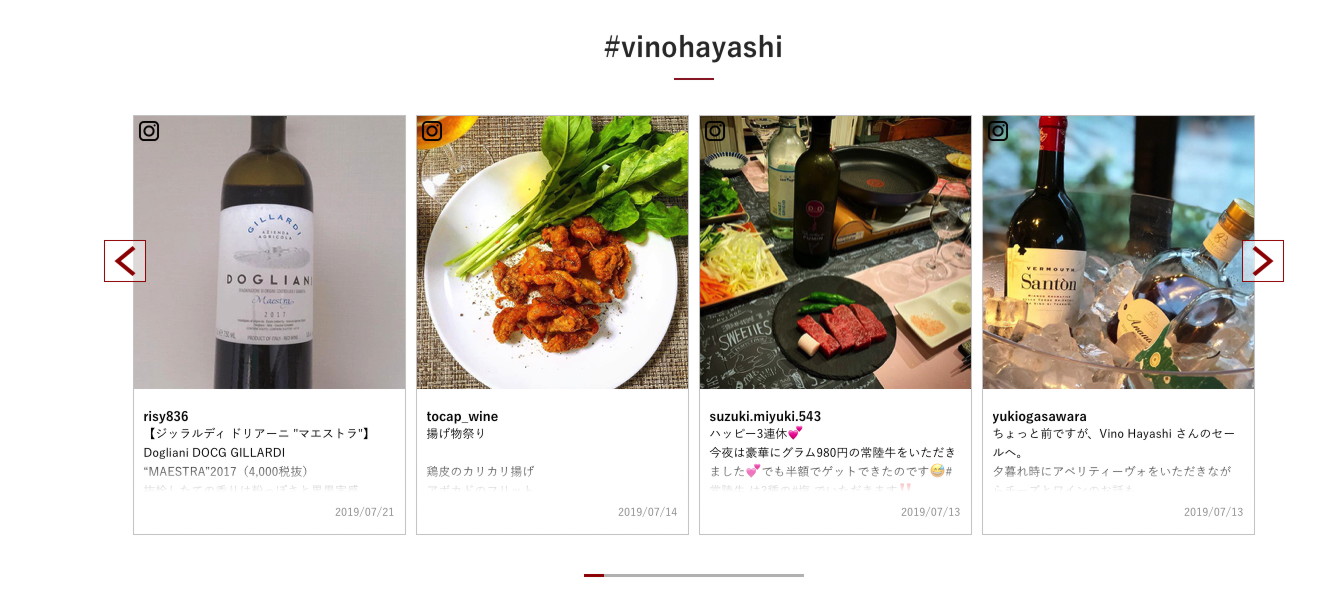Open the beef and pan table photo

[x=835, y=252]
